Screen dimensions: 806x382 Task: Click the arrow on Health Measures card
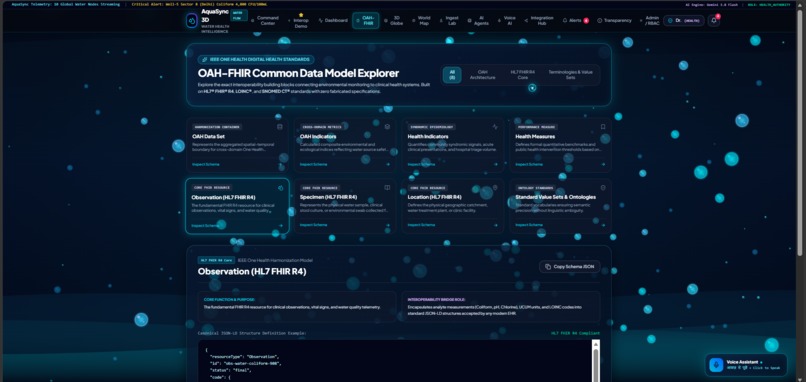pos(603,165)
